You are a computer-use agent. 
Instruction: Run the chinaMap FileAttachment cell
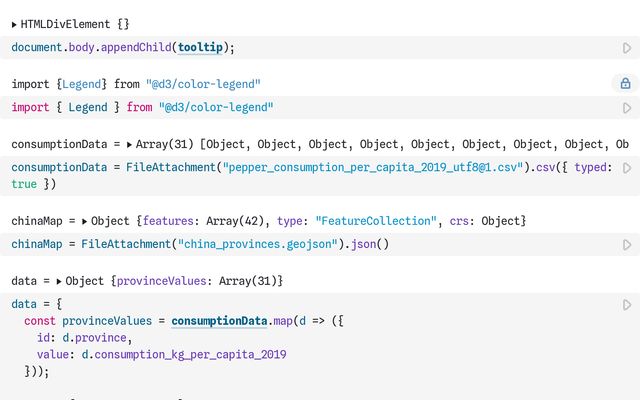627,245
